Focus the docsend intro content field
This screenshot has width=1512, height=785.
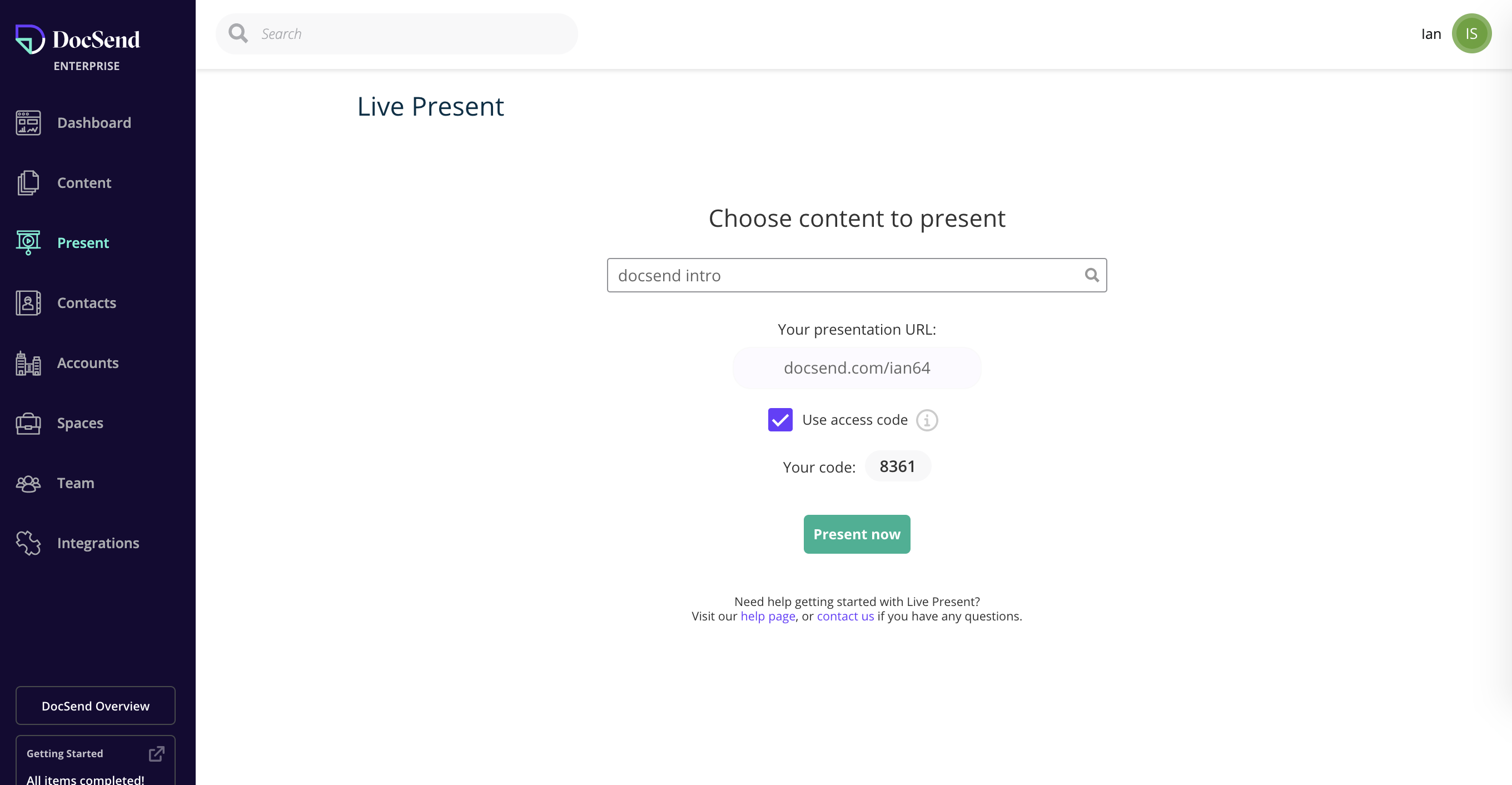pos(857,275)
